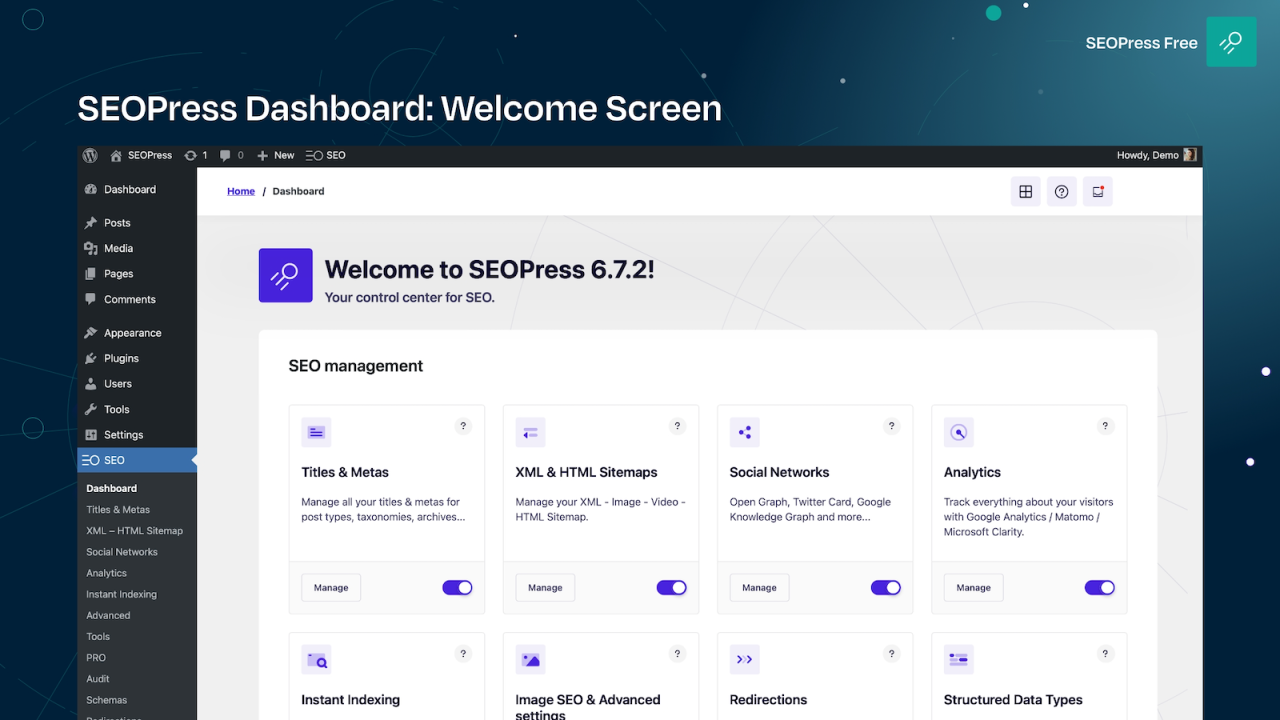Go to the Pages menu
Screen dimensions: 1280x720
point(137,274)
